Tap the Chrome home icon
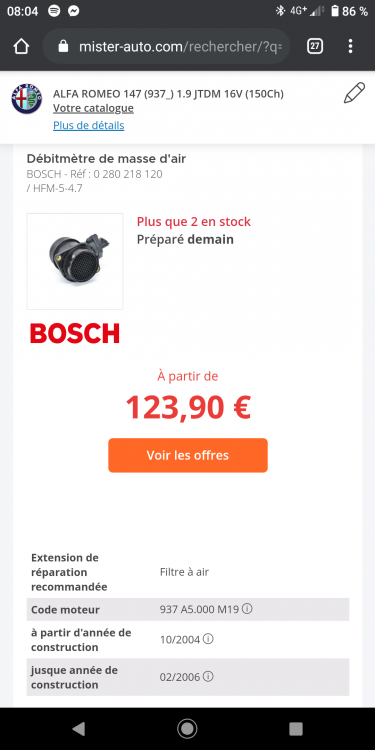 [x=22, y=46]
